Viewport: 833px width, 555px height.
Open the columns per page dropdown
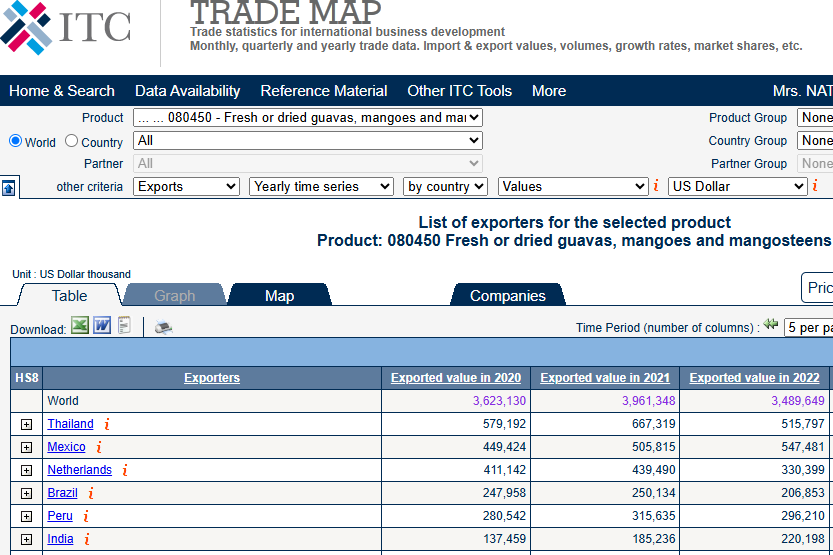point(809,327)
